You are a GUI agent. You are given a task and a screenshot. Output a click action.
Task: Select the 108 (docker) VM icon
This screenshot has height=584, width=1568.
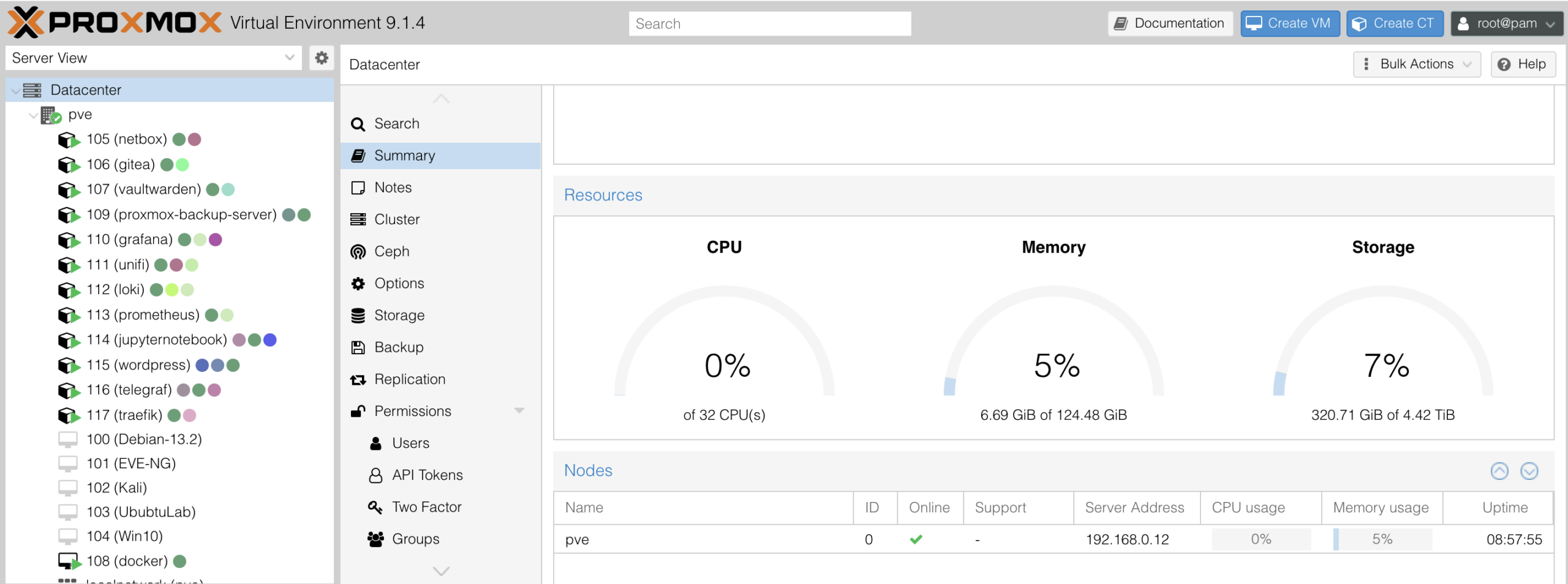[x=68, y=561]
